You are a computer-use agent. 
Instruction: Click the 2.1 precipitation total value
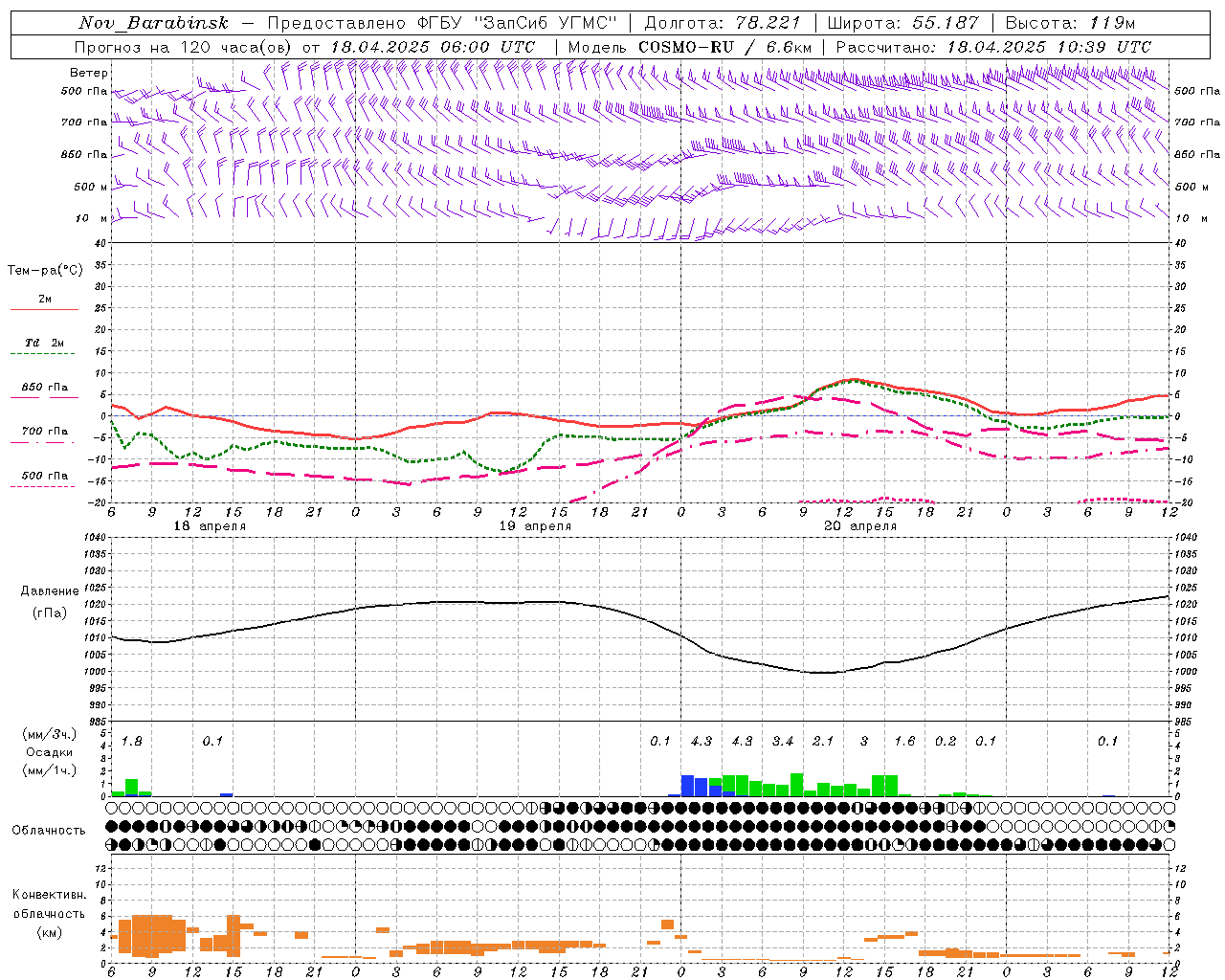(x=823, y=742)
